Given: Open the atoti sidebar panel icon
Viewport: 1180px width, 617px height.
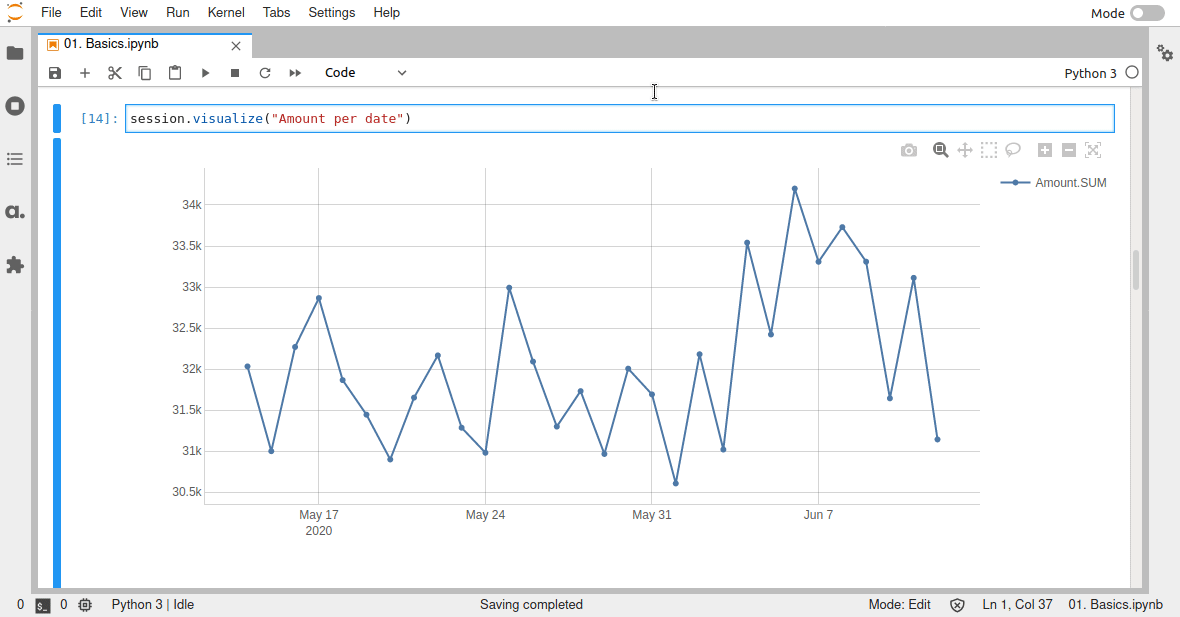Looking at the screenshot, I should pyautogui.click(x=15, y=212).
